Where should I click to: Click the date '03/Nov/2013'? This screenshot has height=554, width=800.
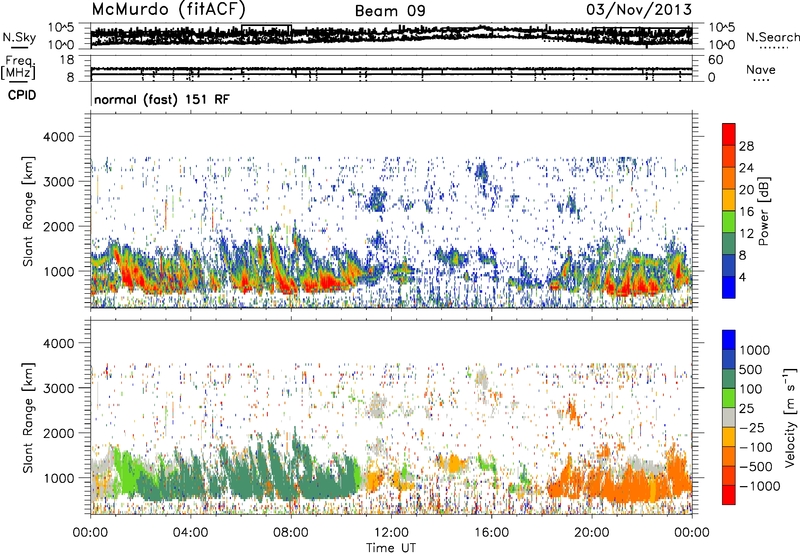pos(639,9)
